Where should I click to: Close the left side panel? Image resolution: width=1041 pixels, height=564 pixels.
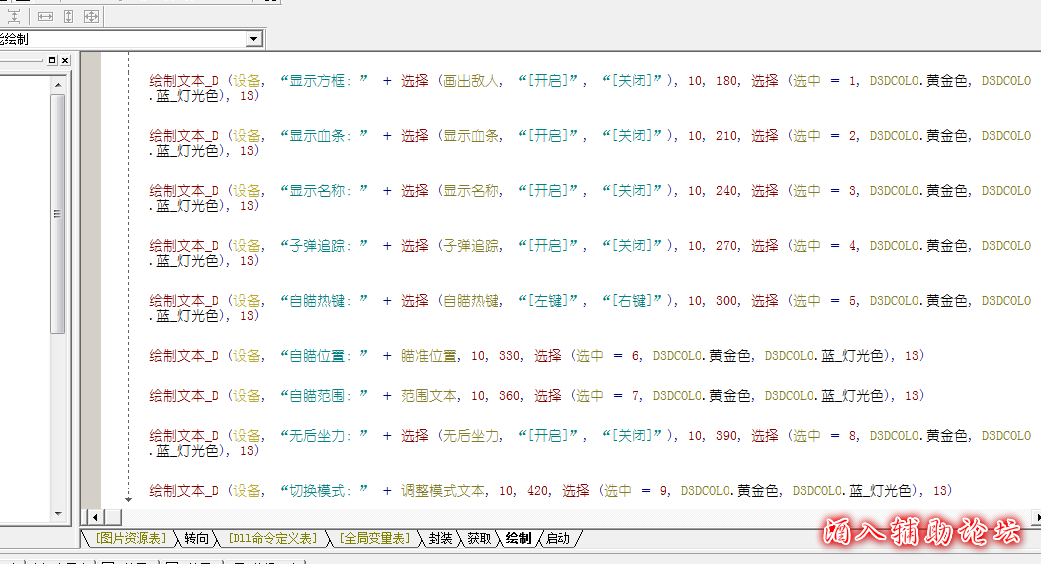[x=65, y=60]
